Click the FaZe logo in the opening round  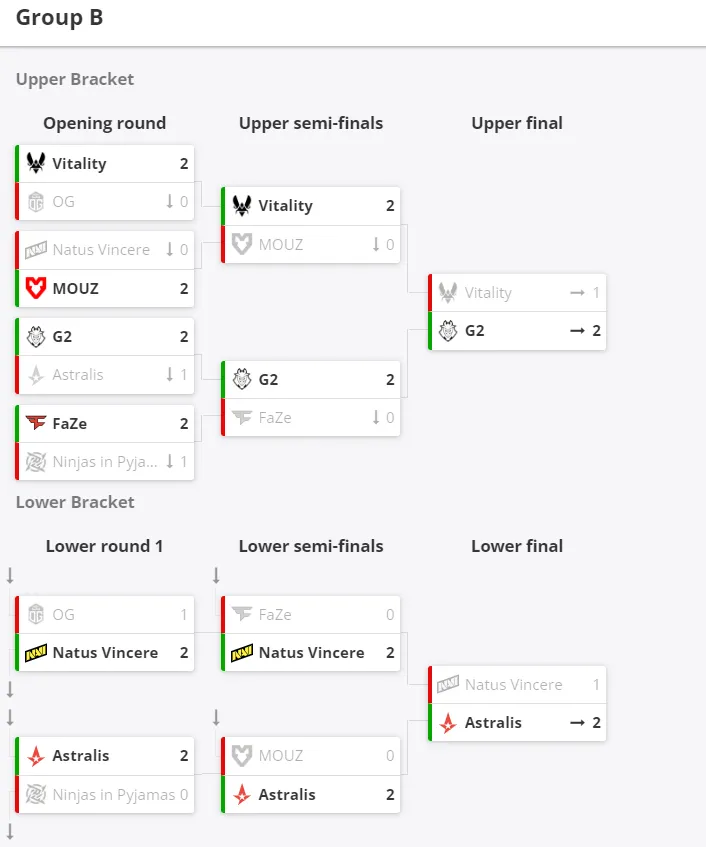36,423
